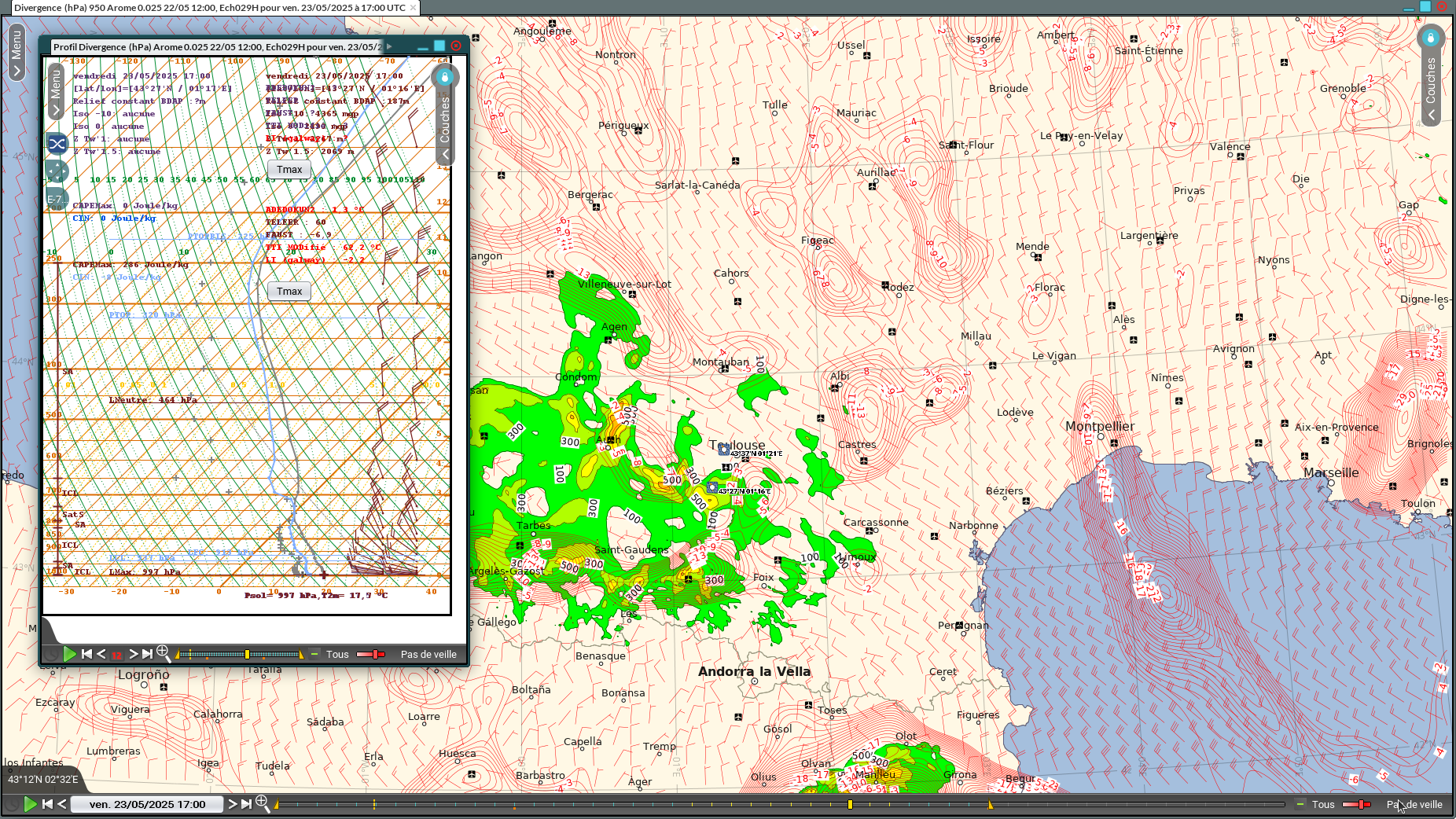Image resolution: width=1456 pixels, height=819 pixels.
Task: Expand the Menu panel inside profile window
Action: [55, 91]
